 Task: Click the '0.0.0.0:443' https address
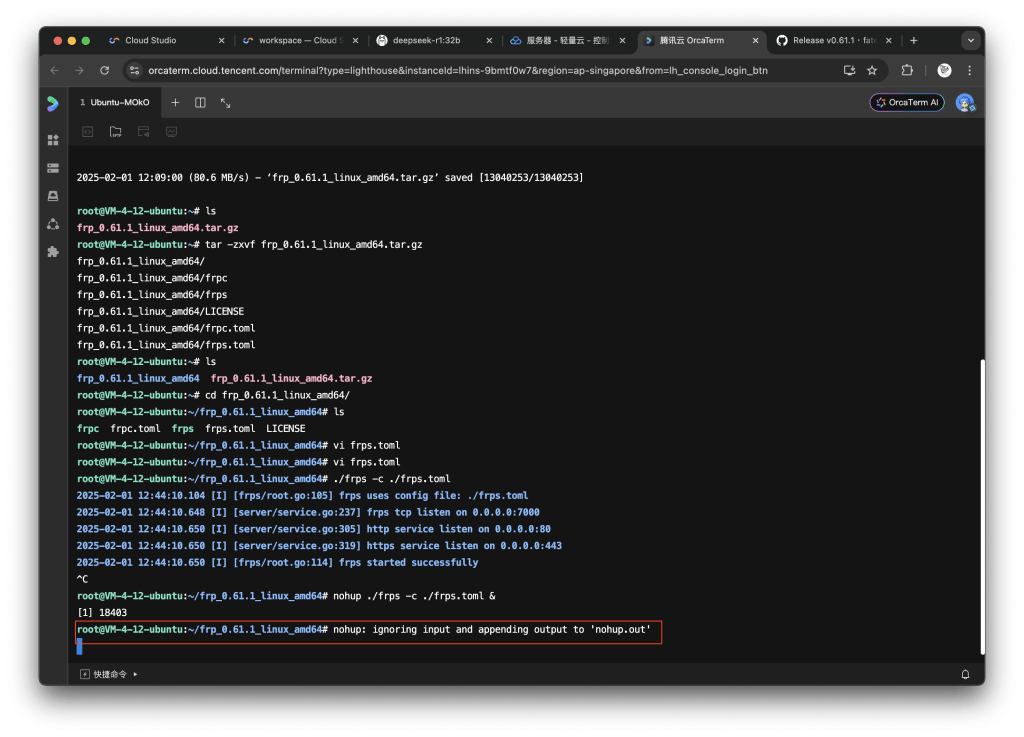531,546
